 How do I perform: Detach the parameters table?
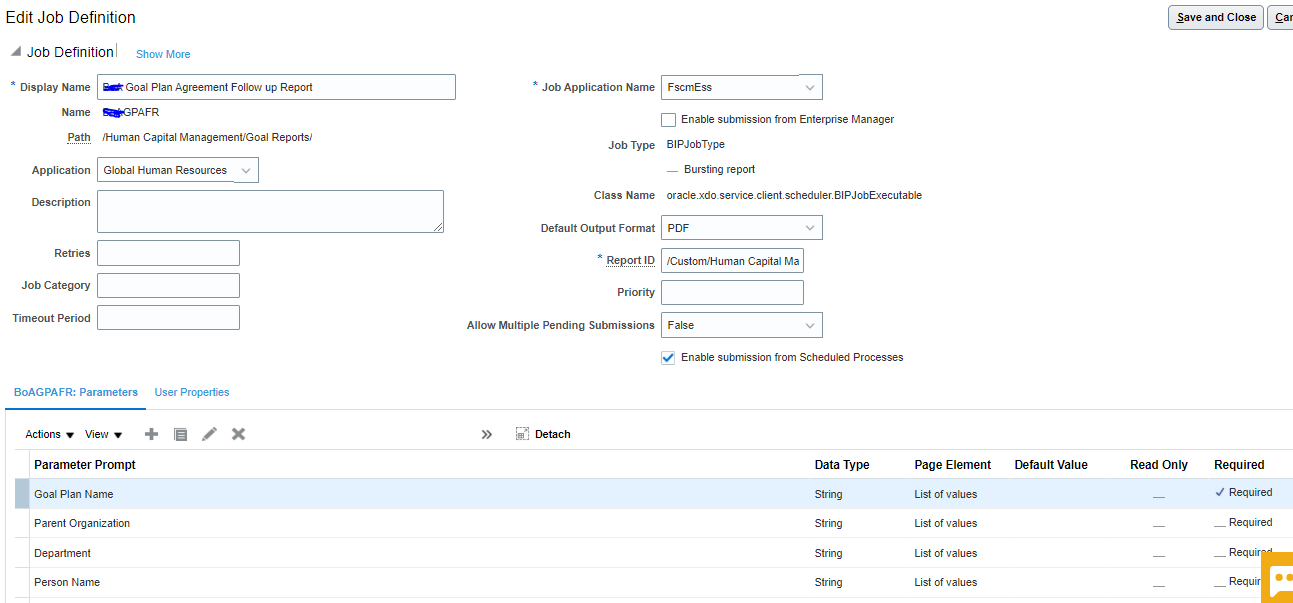tap(543, 434)
